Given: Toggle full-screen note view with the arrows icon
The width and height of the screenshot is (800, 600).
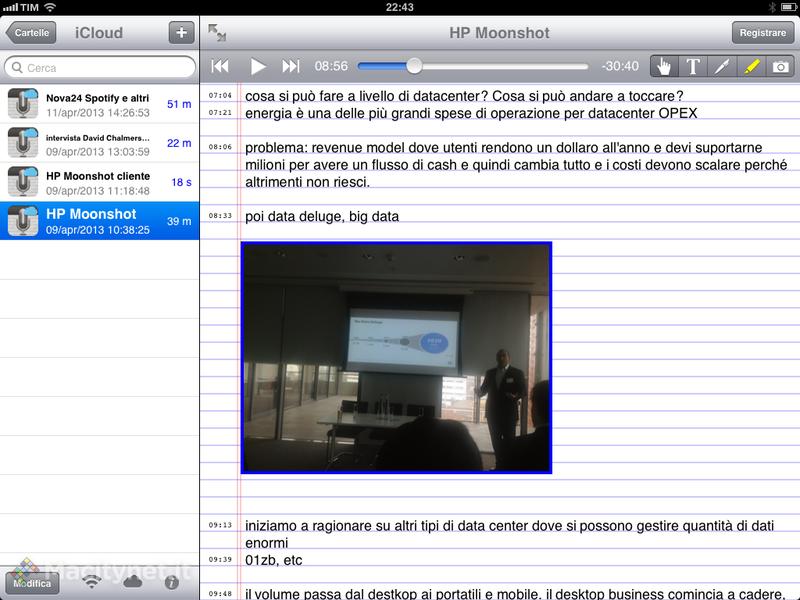Looking at the screenshot, I should click(217, 33).
